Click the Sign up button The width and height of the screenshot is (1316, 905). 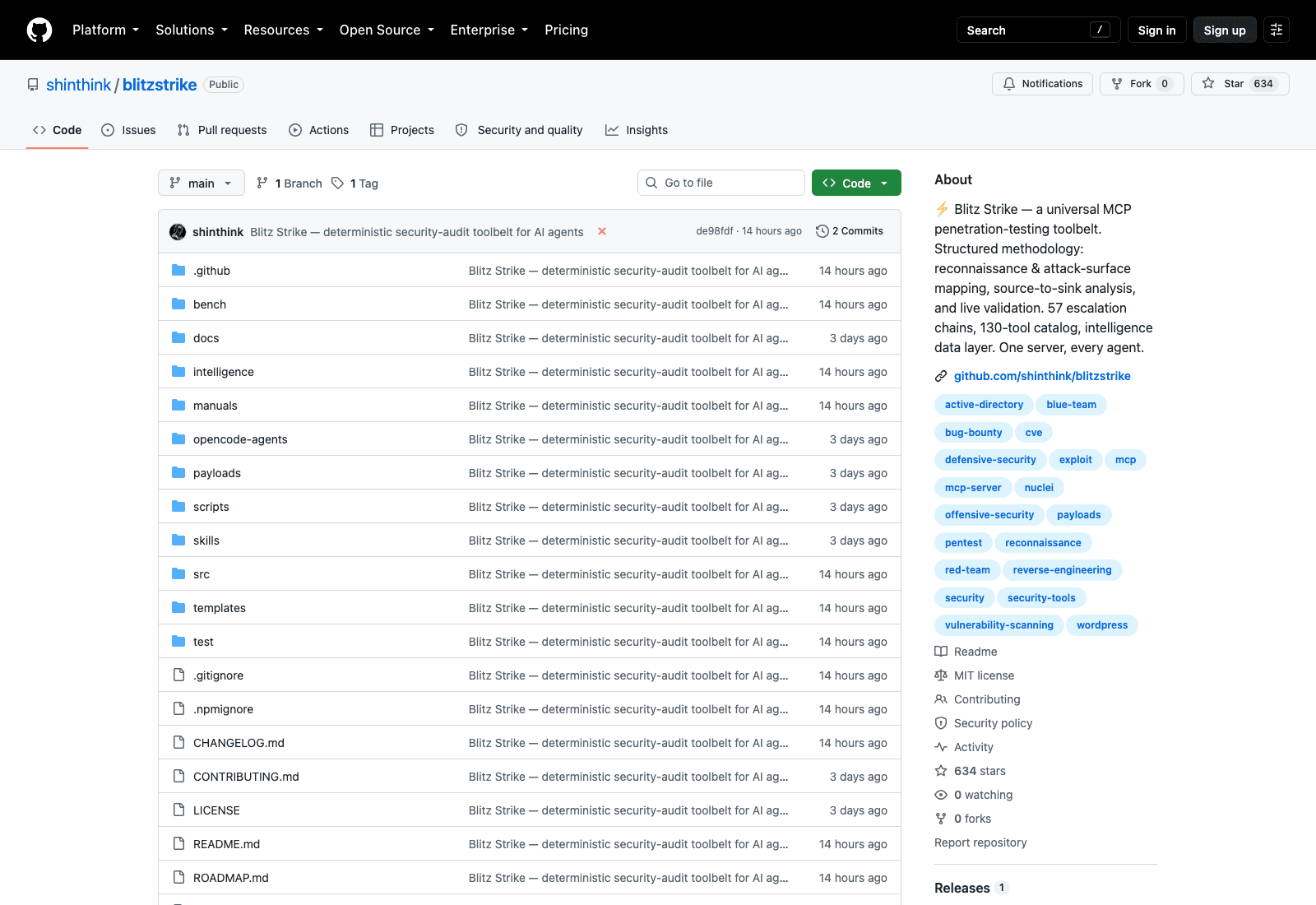(1225, 30)
